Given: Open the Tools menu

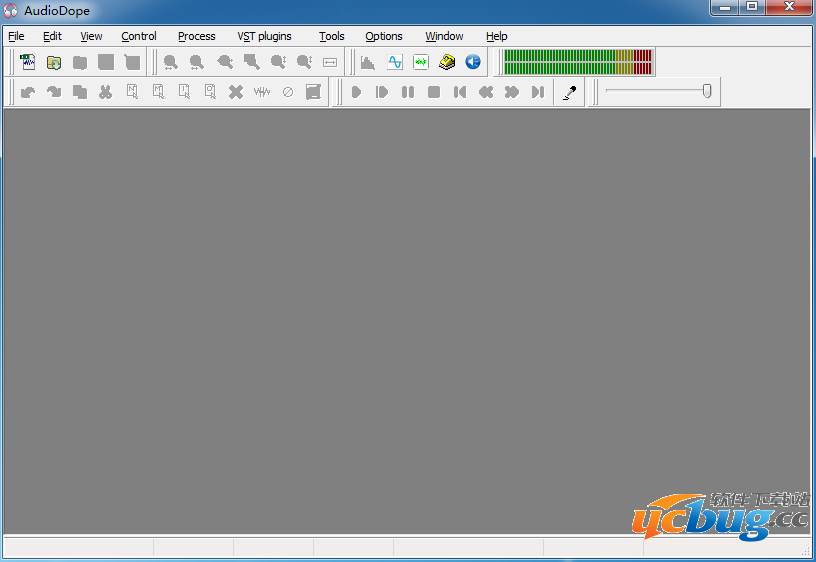Looking at the screenshot, I should tap(331, 36).
